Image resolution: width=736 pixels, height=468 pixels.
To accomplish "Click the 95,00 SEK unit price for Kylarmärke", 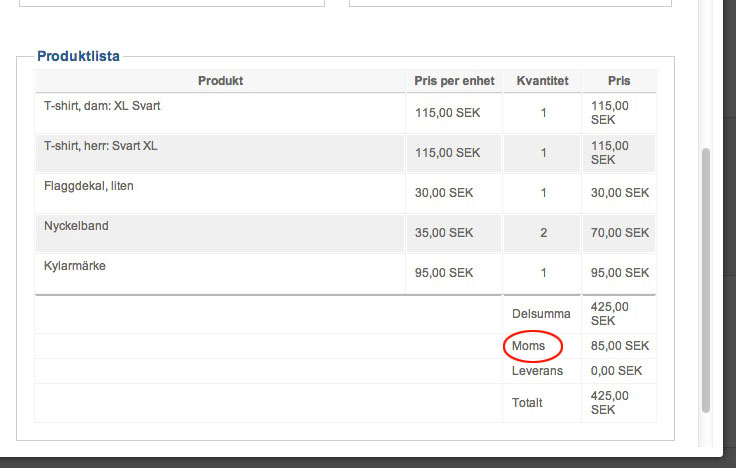I will coord(444,273).
